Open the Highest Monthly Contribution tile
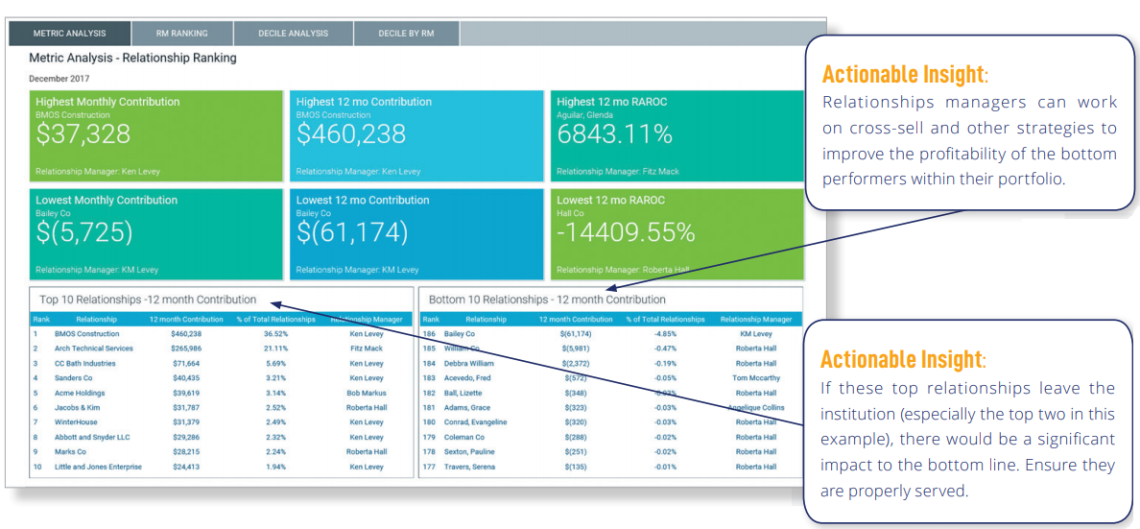The image size is (1140, 529). point(156,136)
